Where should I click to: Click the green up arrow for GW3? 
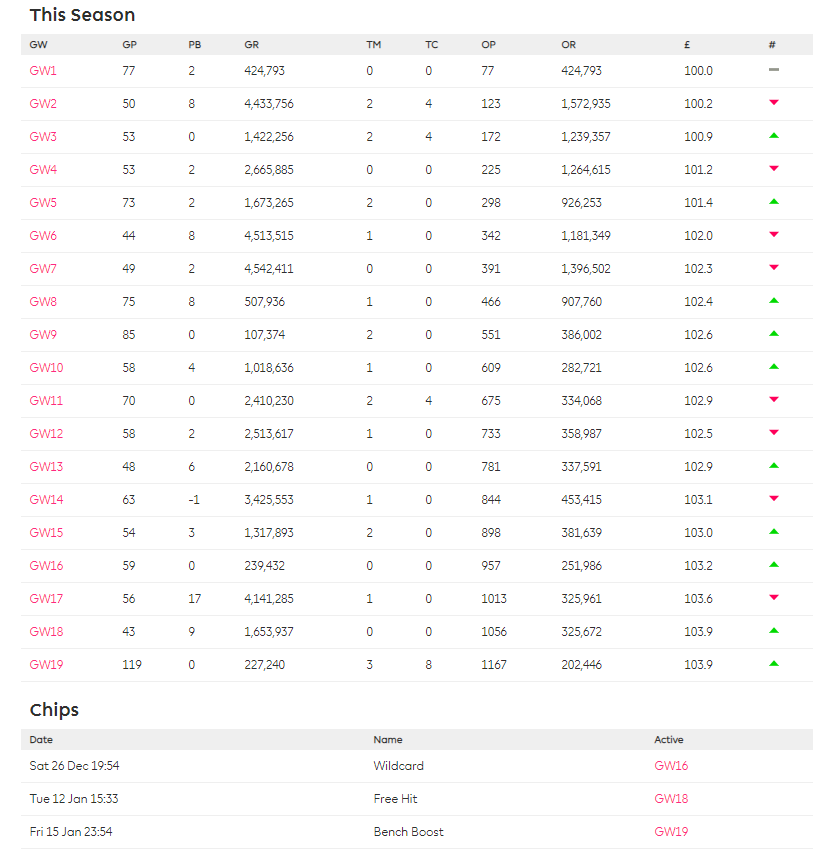point(773,136)
